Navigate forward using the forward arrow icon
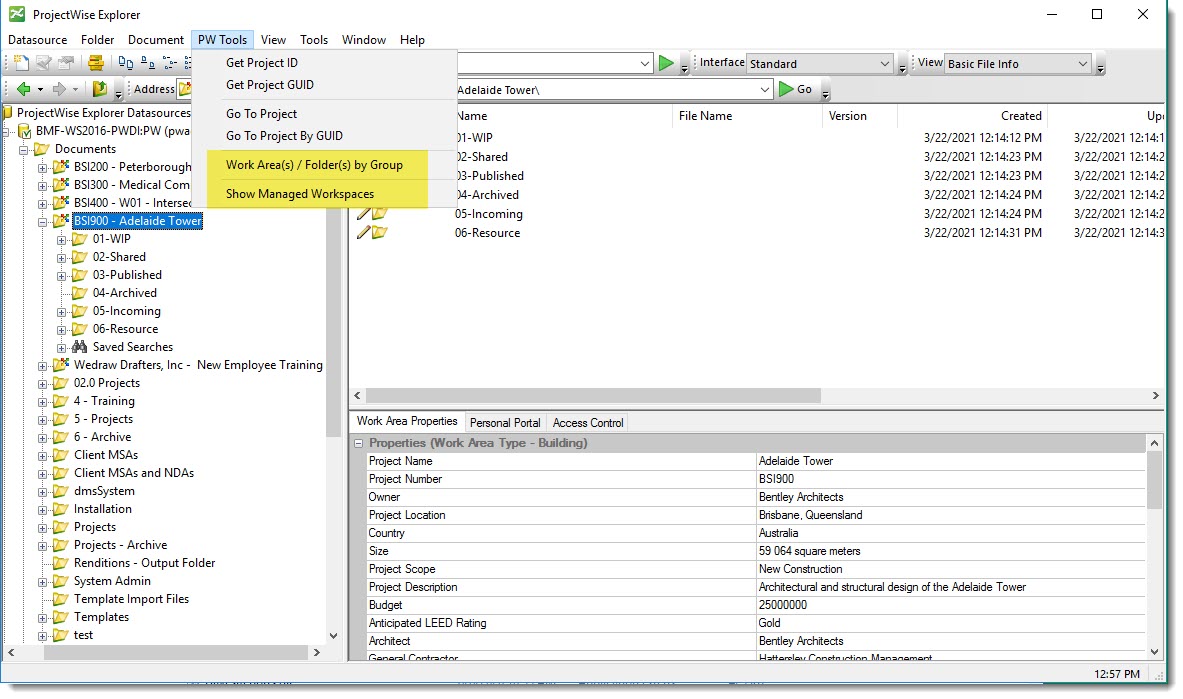The image size is (1183, 699). coord(60,89)
